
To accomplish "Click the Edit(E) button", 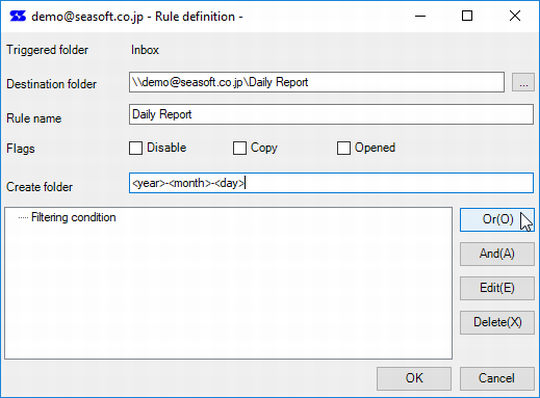I will coord(497,288).
